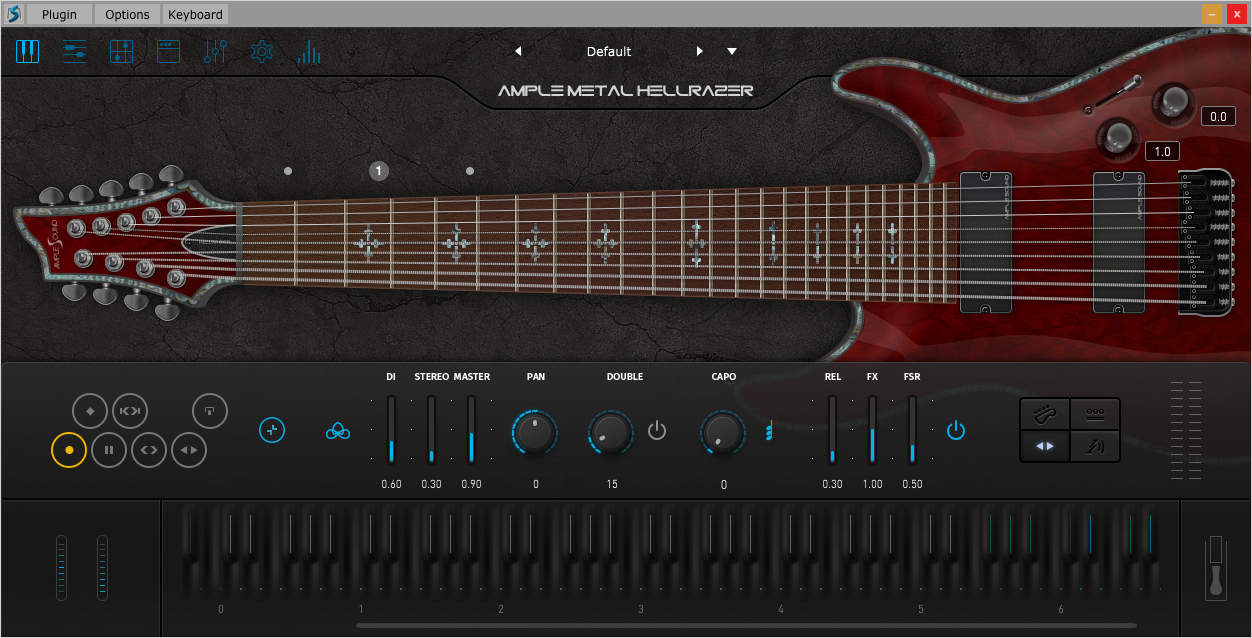Minimize the plugin window
The image size is (1252, 638).
tap(1212, 14)
